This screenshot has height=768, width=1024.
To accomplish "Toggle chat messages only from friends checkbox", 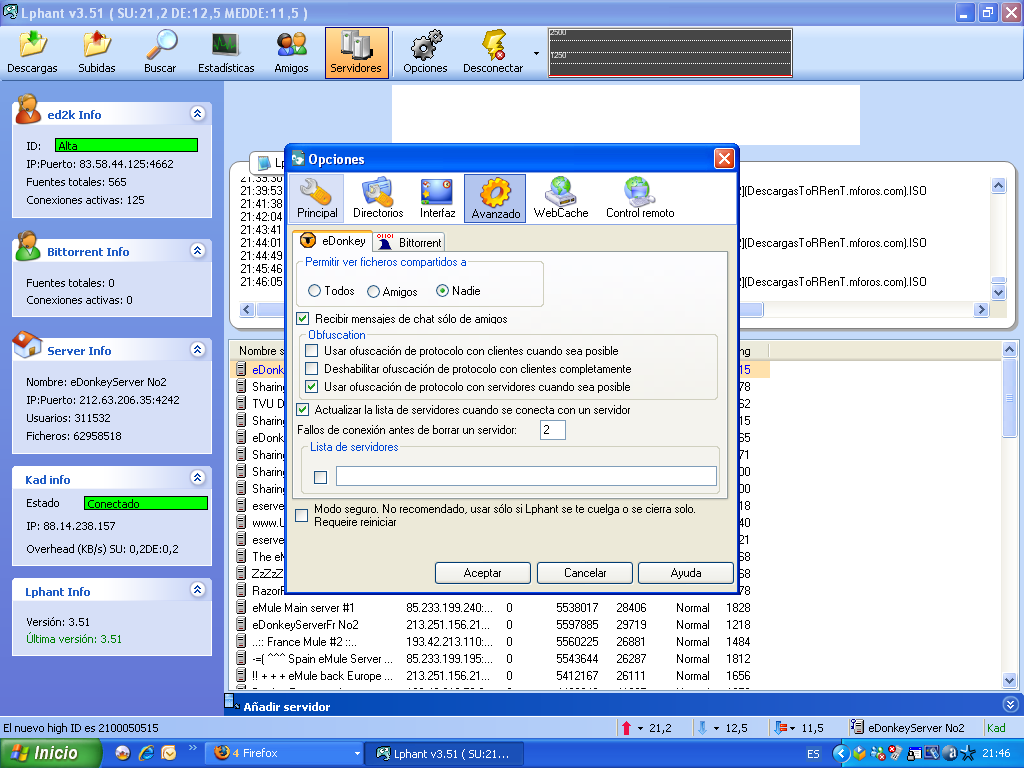I will click(302, 319).
